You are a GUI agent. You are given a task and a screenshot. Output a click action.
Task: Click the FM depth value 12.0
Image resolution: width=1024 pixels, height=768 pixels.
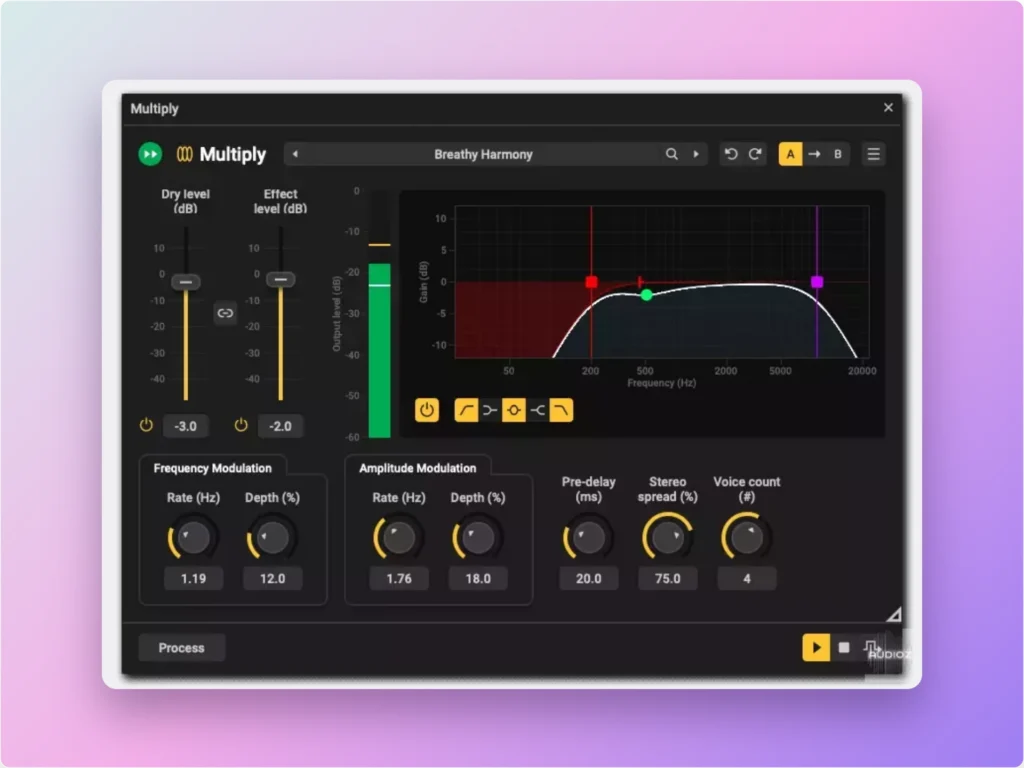[272, 579]
